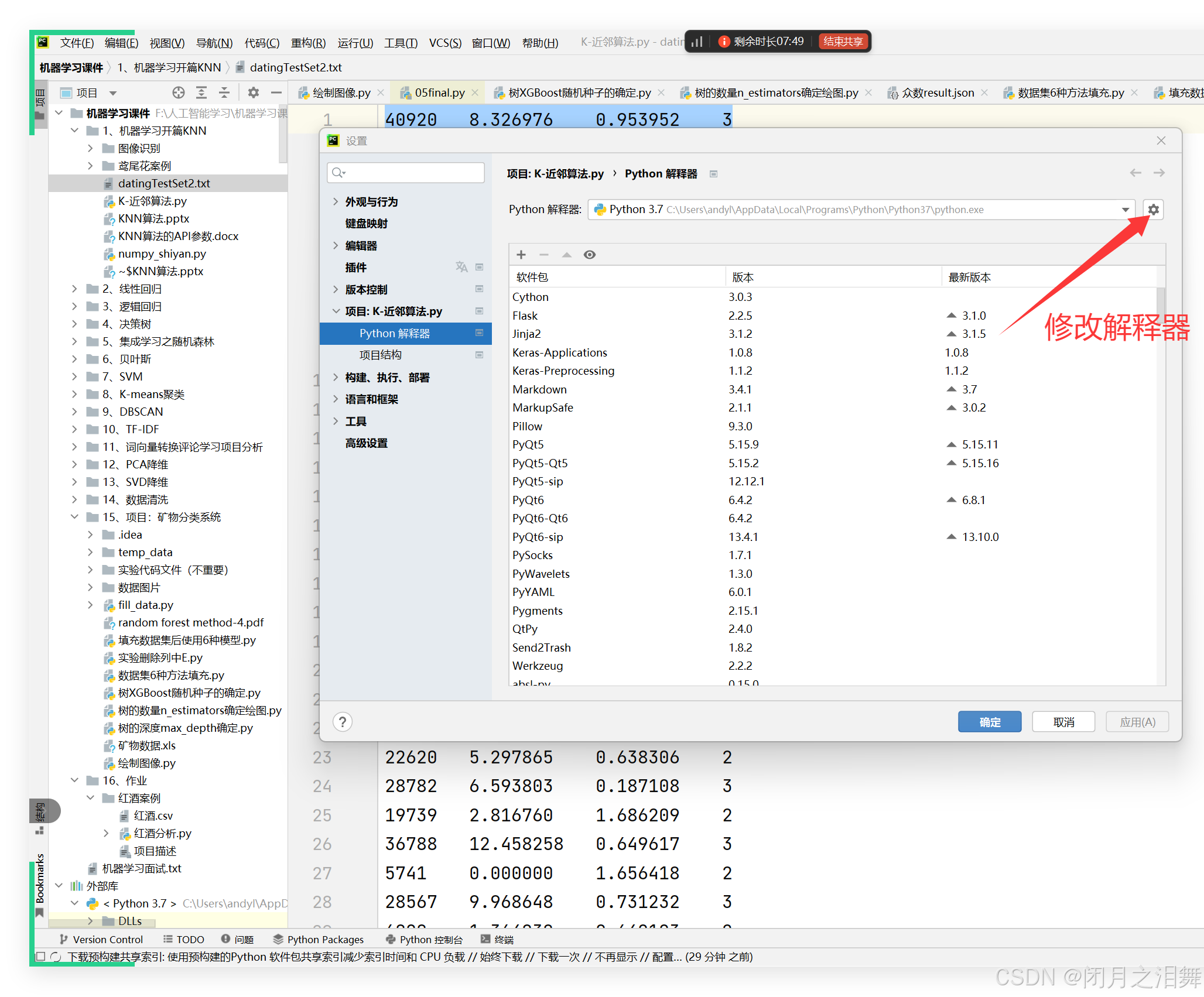
Task: Click the gear icon next to interpreter dropdown
Action: 1153,210
